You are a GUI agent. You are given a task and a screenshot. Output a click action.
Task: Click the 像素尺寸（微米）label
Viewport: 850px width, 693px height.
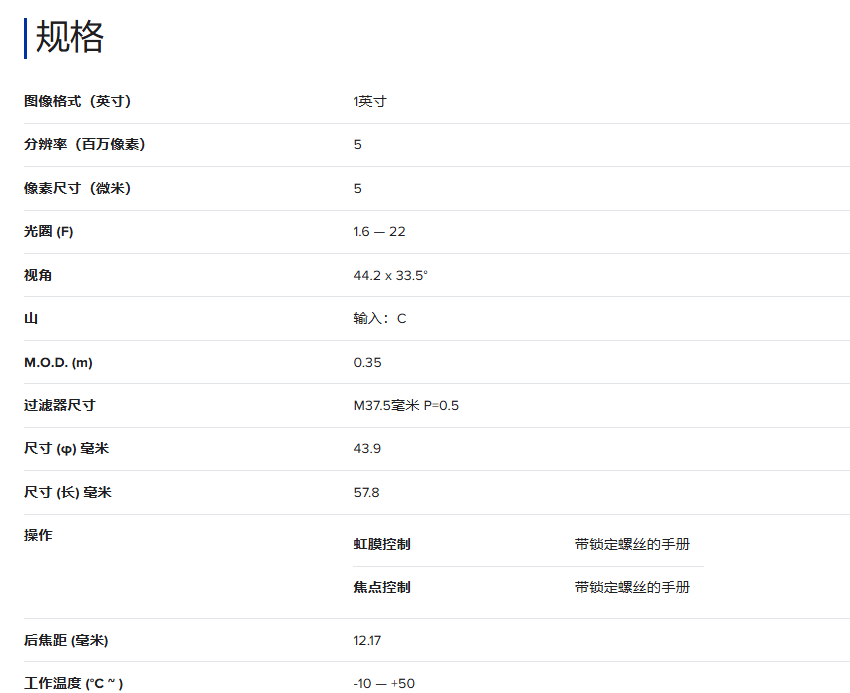click(x=78, y=188)
